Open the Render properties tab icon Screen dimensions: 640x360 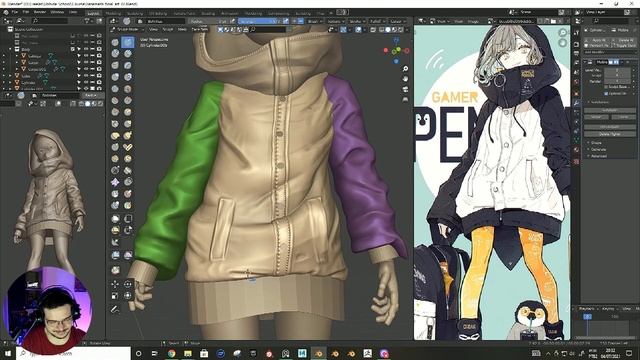pyautogui.click(x=576, y=44)
